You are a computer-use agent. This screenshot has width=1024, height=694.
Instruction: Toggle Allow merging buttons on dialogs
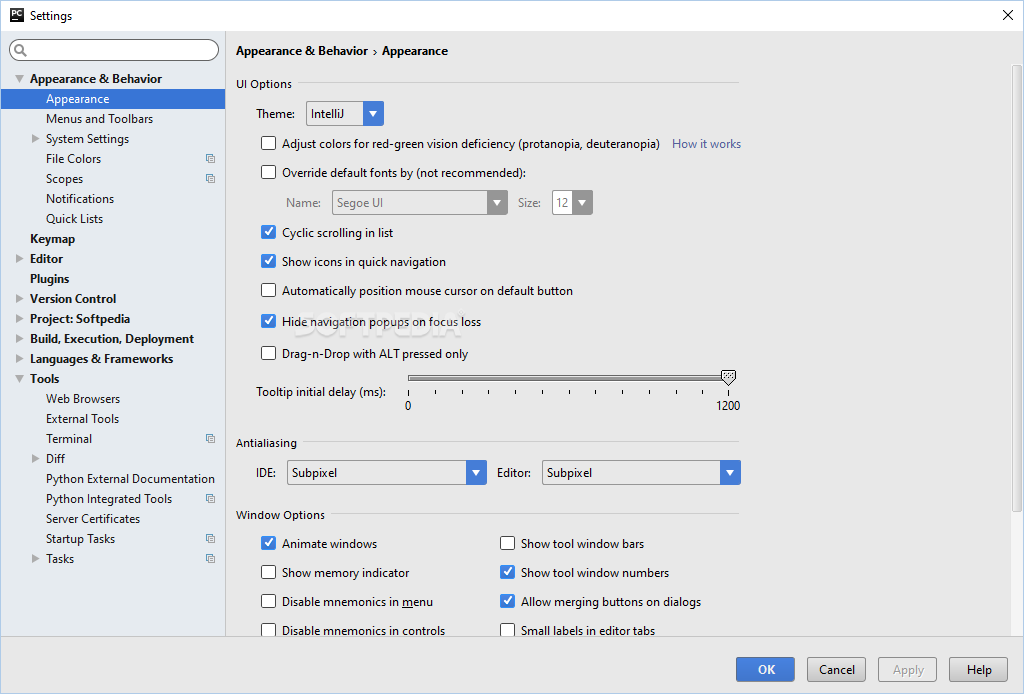[507, 601]
